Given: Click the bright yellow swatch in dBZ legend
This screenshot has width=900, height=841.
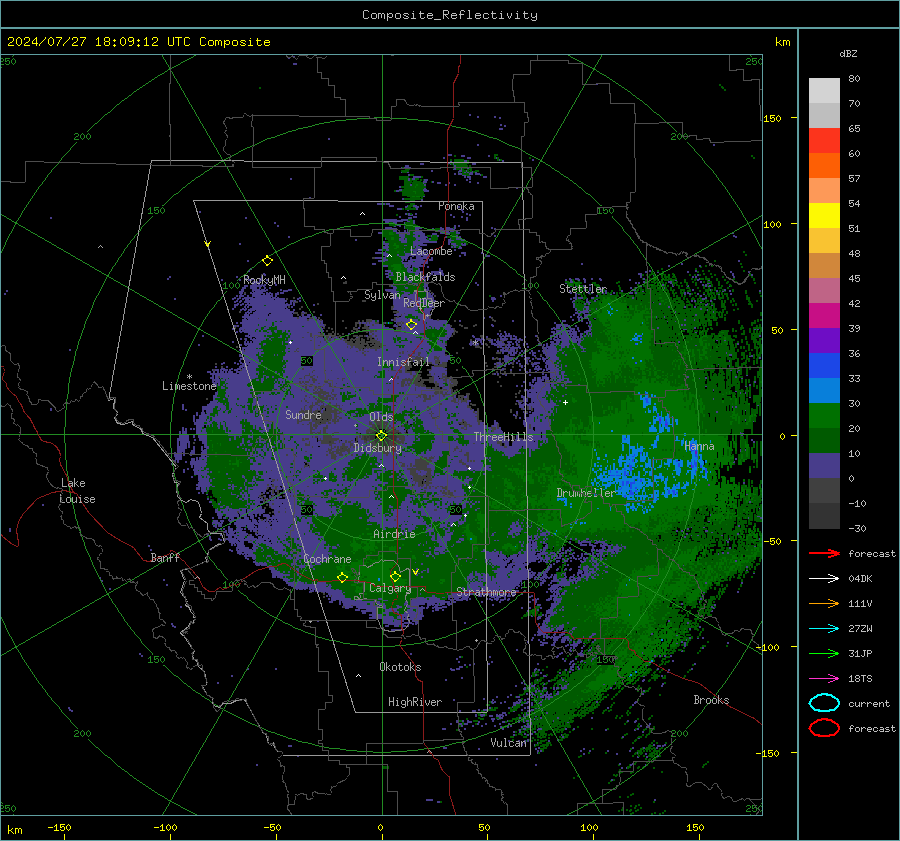Looking at the screenshot, I should [x=824, y=216].
